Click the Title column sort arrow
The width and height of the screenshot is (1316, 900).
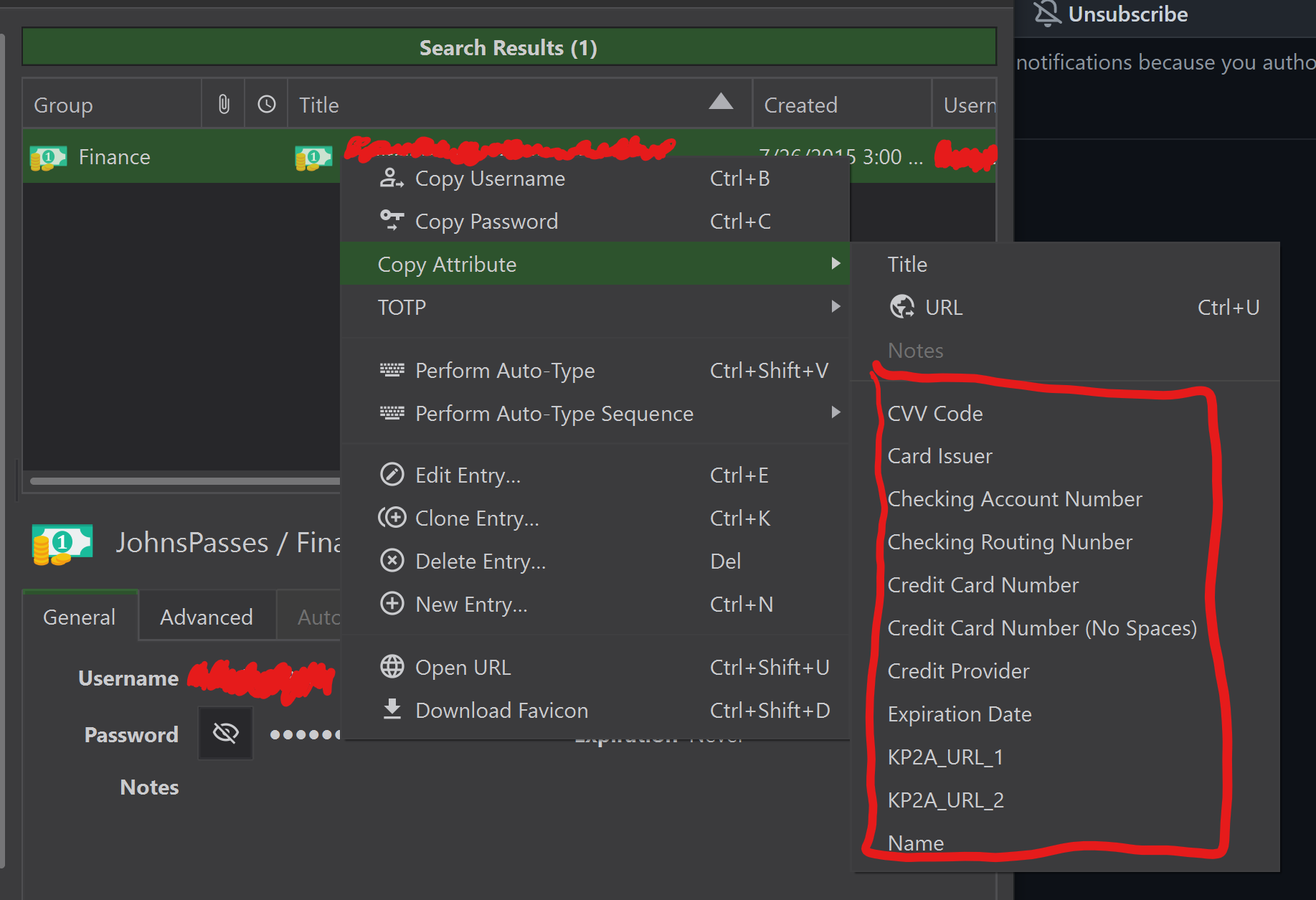[x=721, y=102]
